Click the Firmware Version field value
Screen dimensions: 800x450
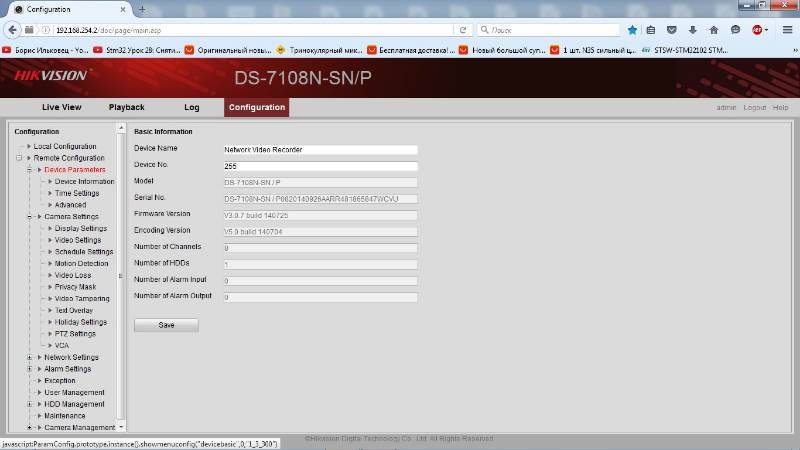click(x=320, y=216)
